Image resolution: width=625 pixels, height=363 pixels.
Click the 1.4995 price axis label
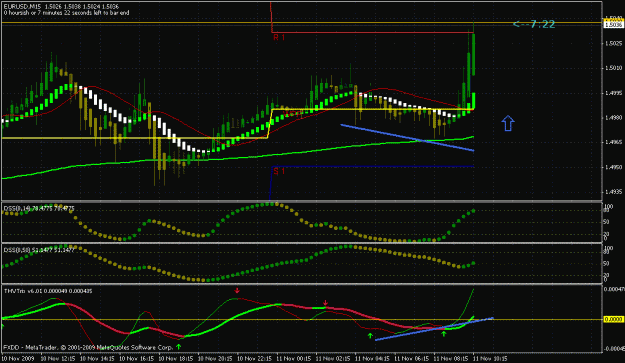pos(613,93)
